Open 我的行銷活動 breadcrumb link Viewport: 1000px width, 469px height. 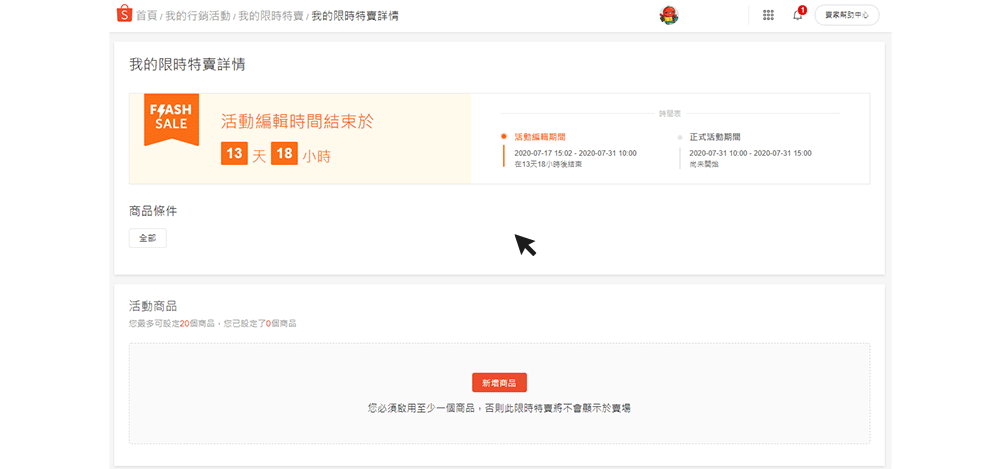coord(197,16)
